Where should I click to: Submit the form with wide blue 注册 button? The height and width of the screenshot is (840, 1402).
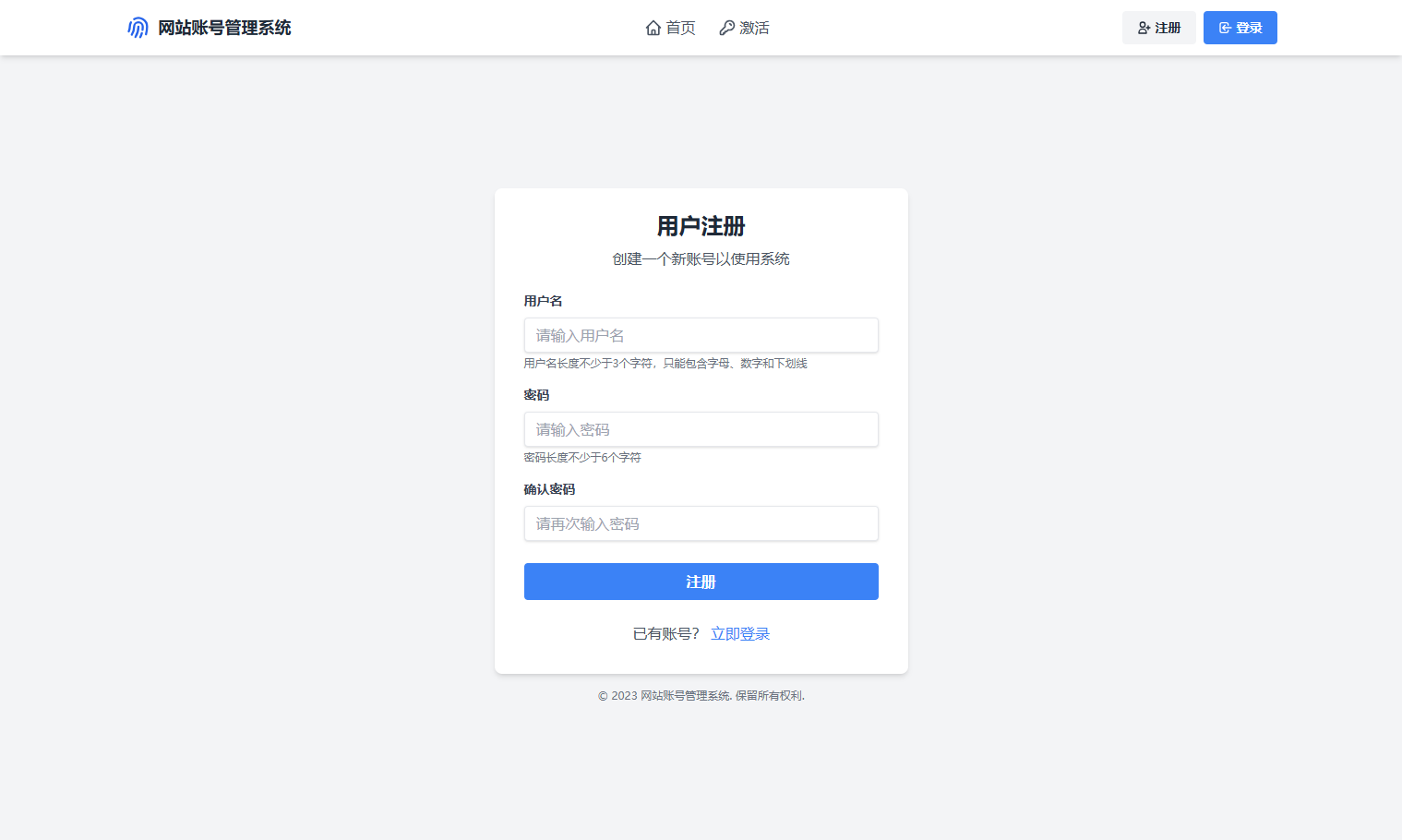coord(701,582)
